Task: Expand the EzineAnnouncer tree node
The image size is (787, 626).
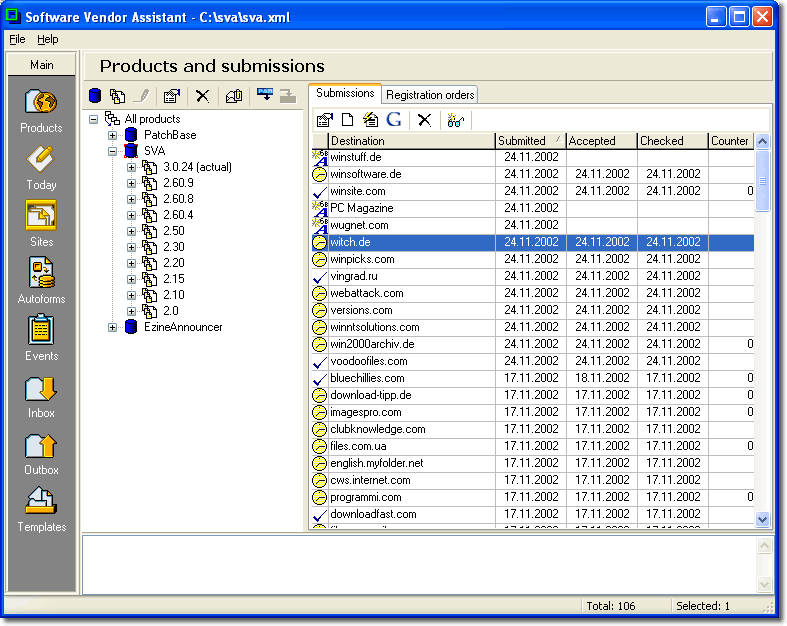Action: click(x=112, y=328)
